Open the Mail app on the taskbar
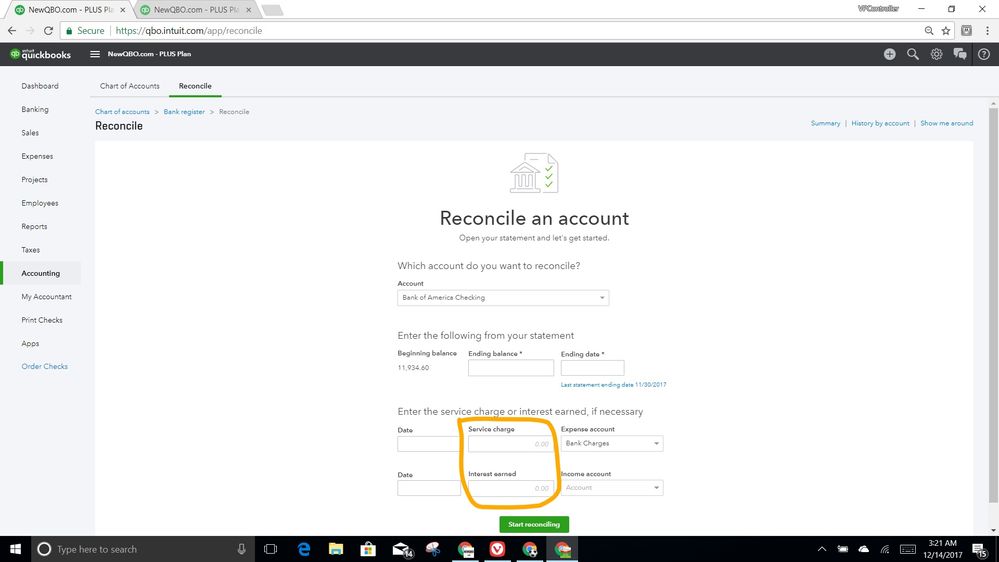 [x=401, y=549]
